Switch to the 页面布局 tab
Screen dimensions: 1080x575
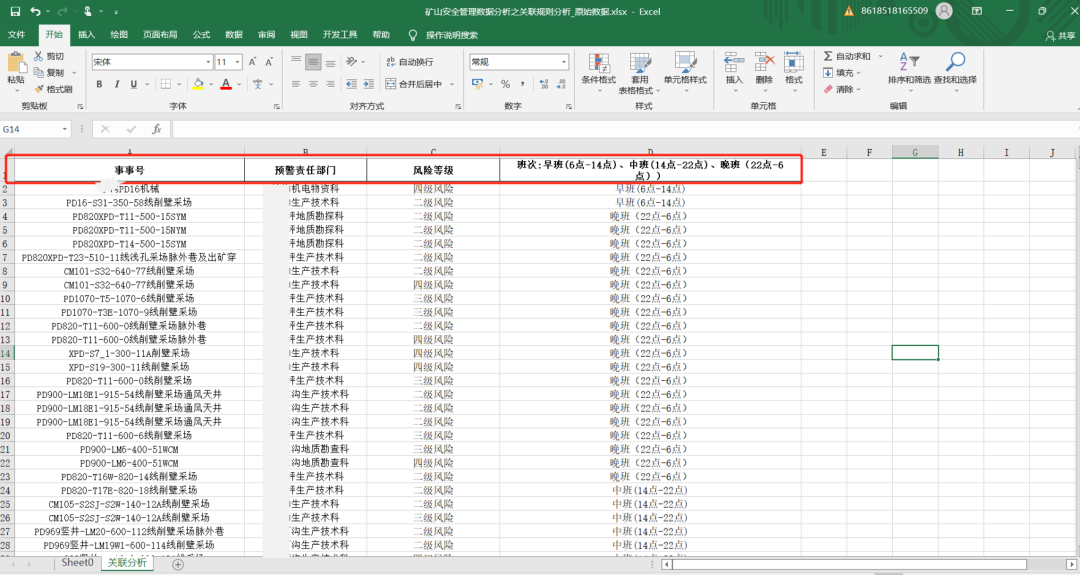[160, 34]
